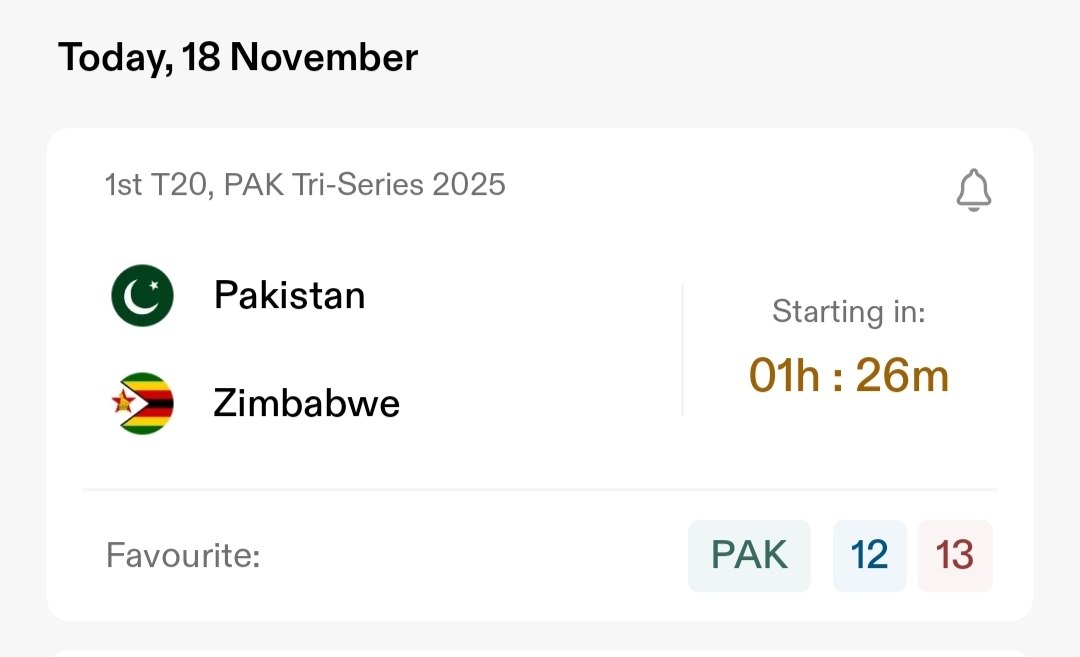
Task: Select the "Today, 18 November" date header
Action: coord(238,57)
